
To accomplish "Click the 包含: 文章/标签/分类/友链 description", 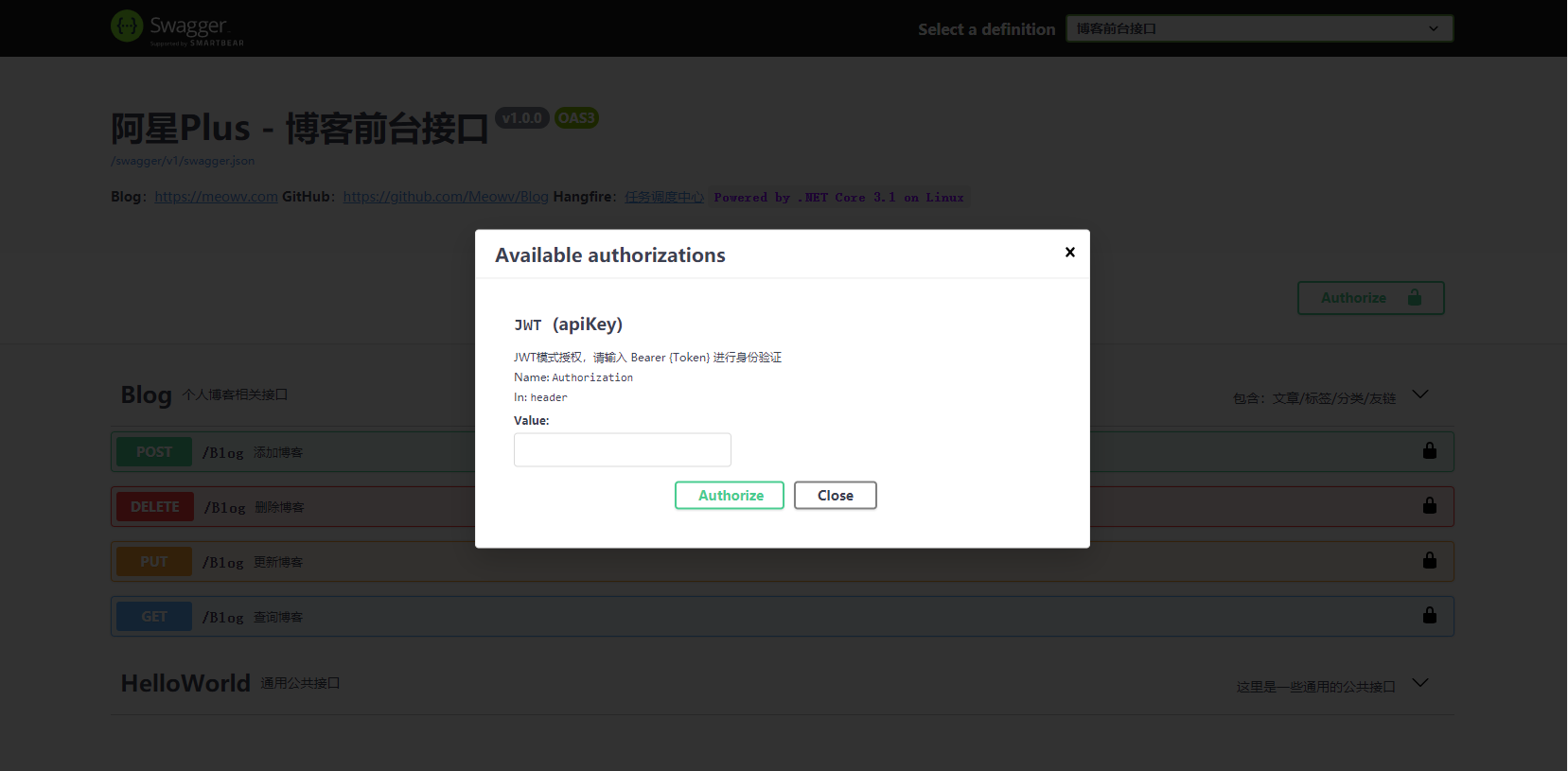I will point(1314,398).
